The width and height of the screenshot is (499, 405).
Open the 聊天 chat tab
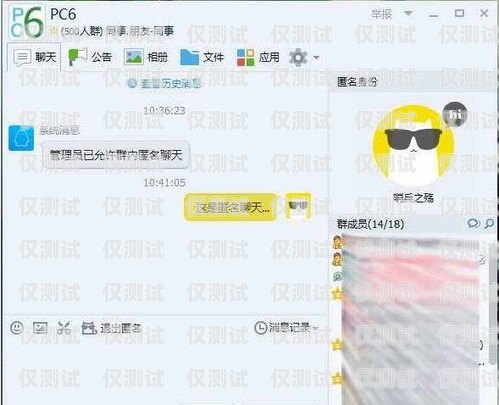pos(34,57)
